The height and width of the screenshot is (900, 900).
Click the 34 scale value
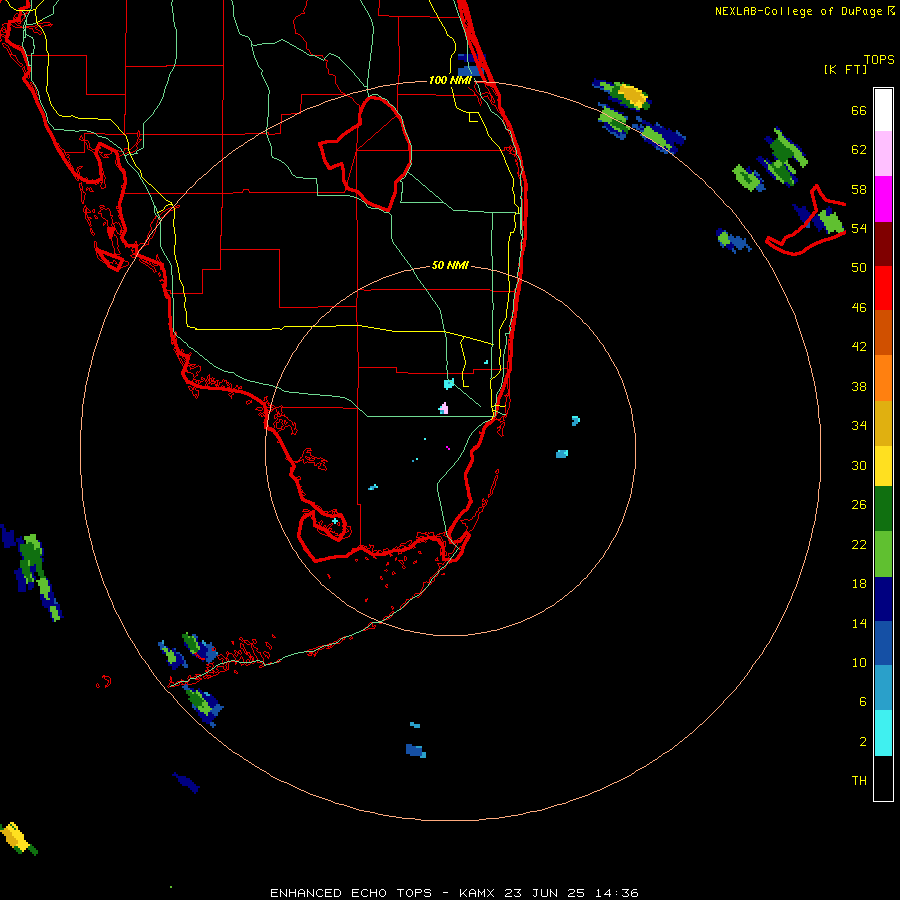[x=859, y=426]
